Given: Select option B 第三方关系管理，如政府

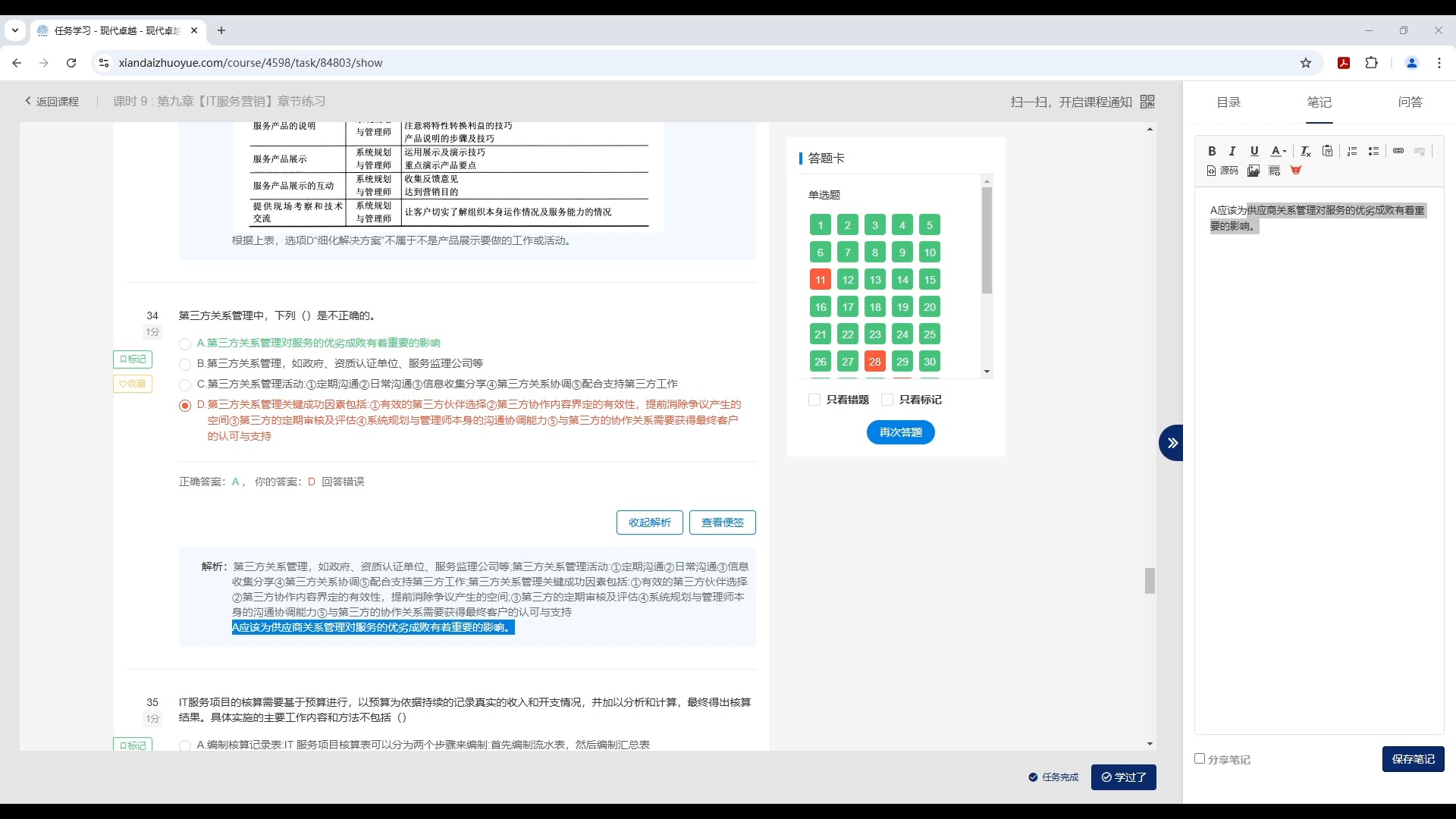Looking at the screenshot, I should 185,365.
